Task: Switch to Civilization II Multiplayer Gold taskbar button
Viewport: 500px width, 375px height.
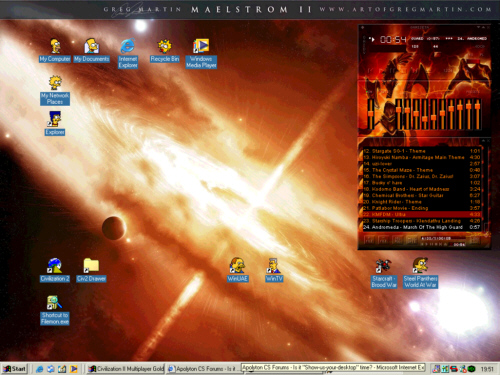Action: tap(126, 369)
